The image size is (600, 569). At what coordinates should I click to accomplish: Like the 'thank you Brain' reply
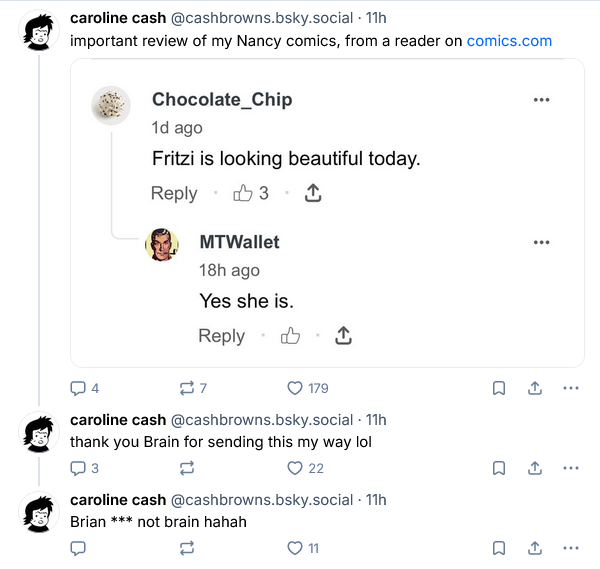coord(295,468)
